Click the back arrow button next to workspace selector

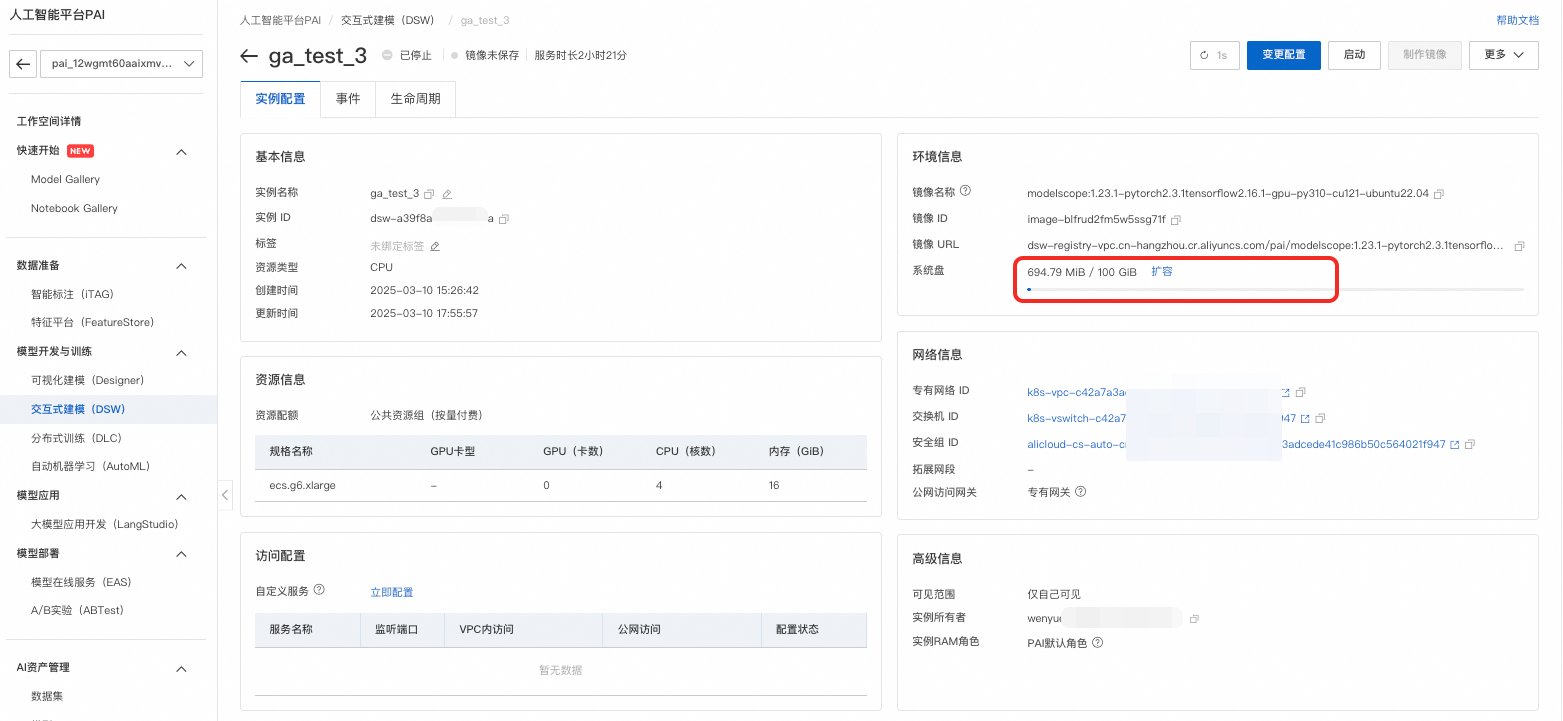click(23, 64)
